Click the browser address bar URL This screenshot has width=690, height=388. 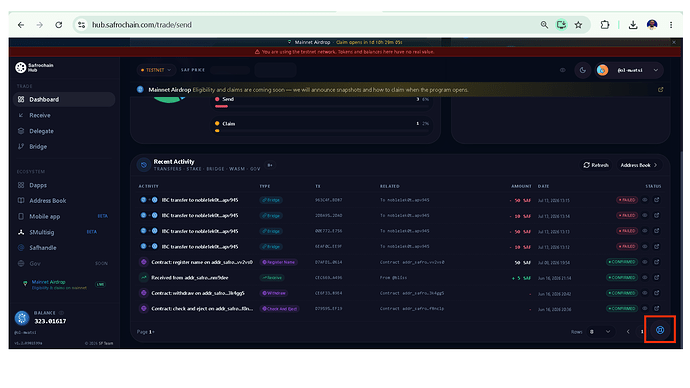(x=142, y=25)
